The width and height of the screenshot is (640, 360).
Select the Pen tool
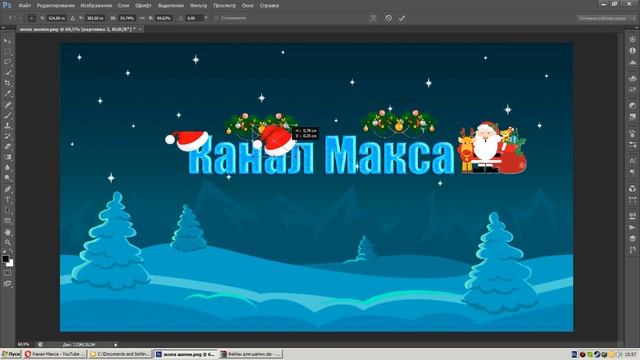click(x=7, y=189)
